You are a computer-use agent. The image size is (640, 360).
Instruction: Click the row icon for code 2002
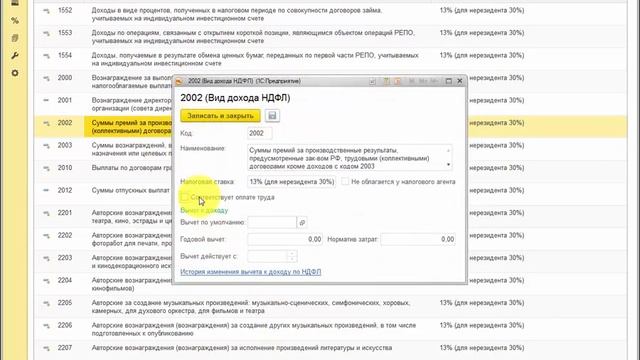click(47, 123)
